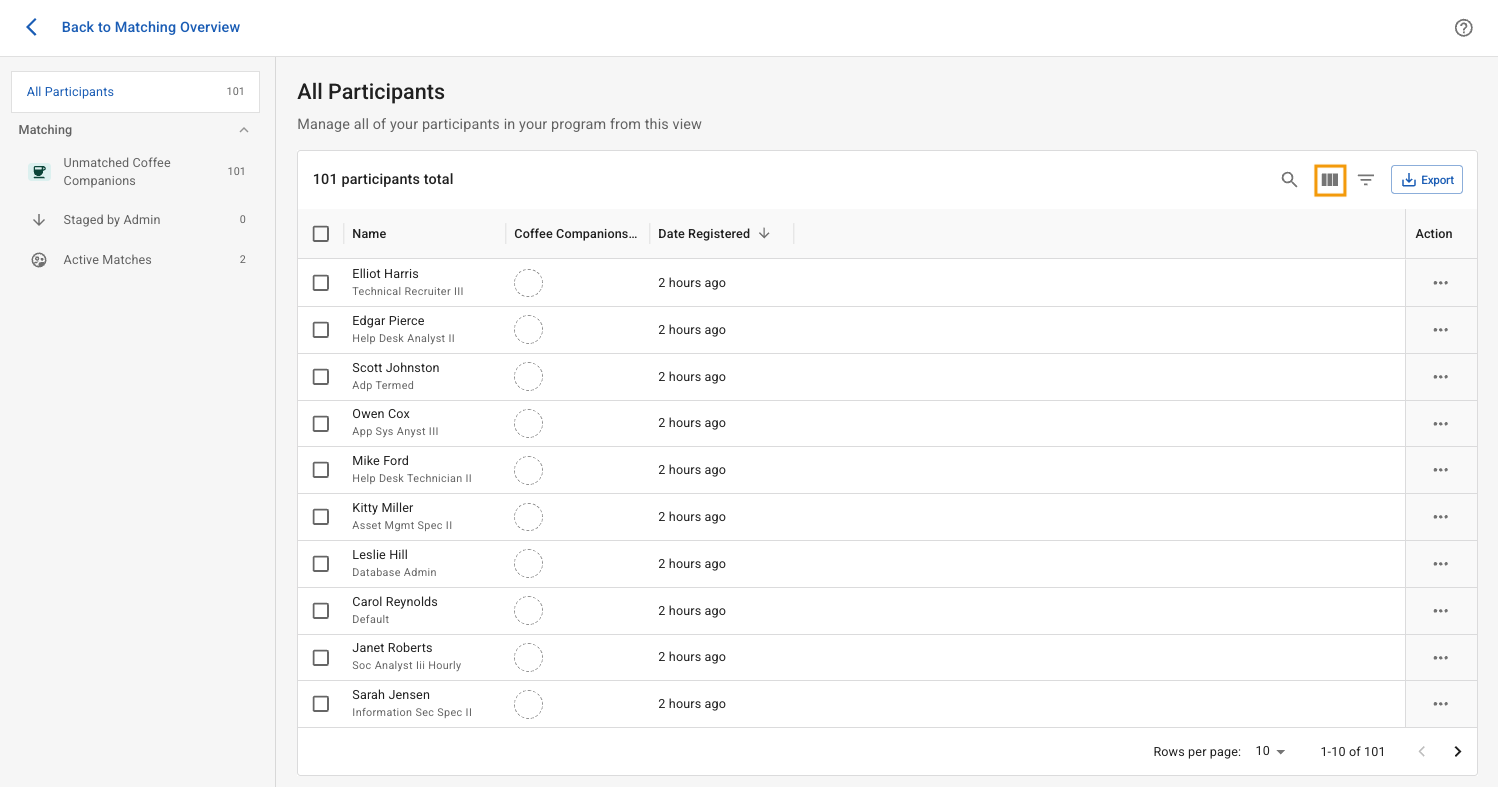Screen dimensions: 1498x787
Task: Open the column view selector icon
Action: point(1329,180)
